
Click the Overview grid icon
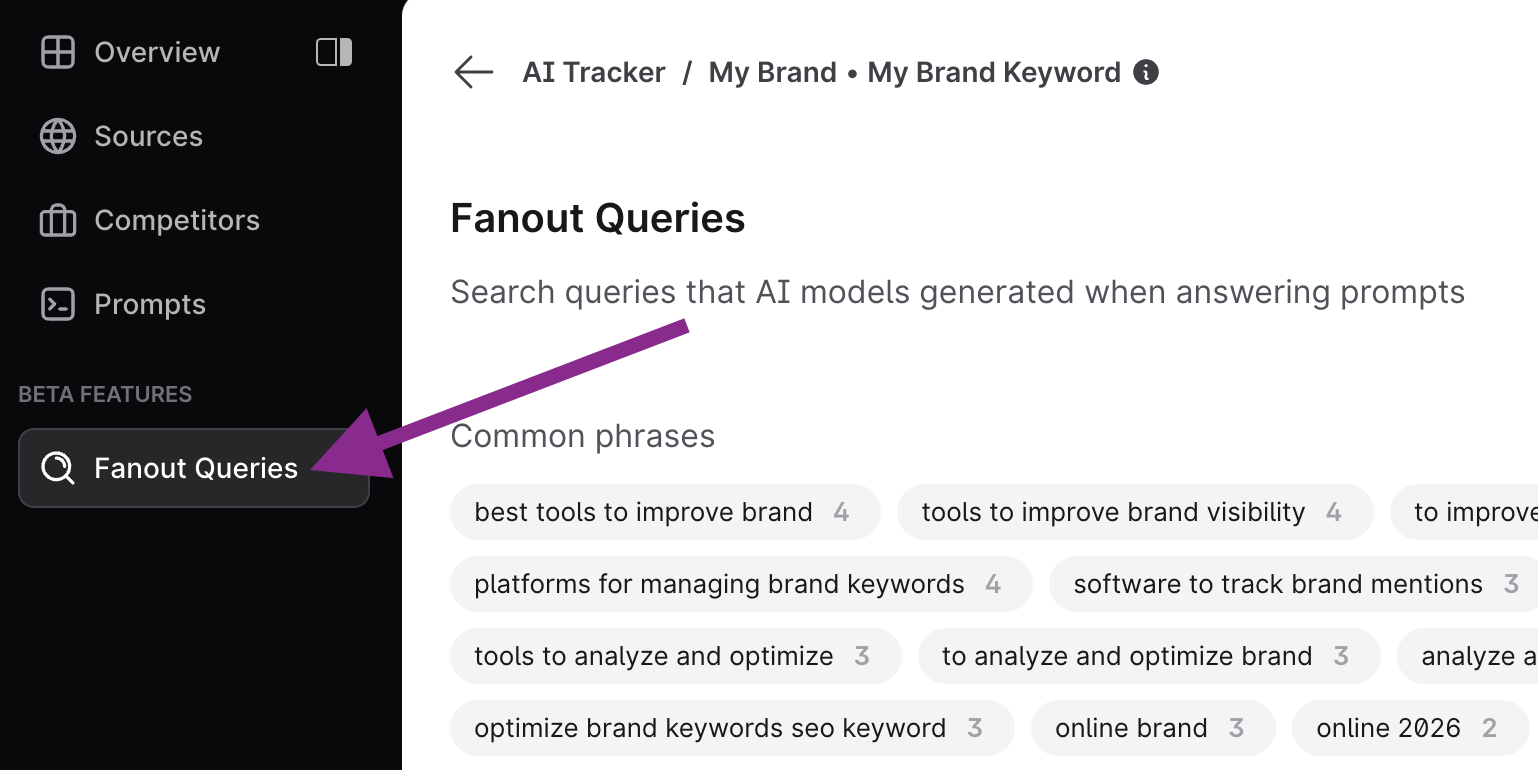pos(57,53)
